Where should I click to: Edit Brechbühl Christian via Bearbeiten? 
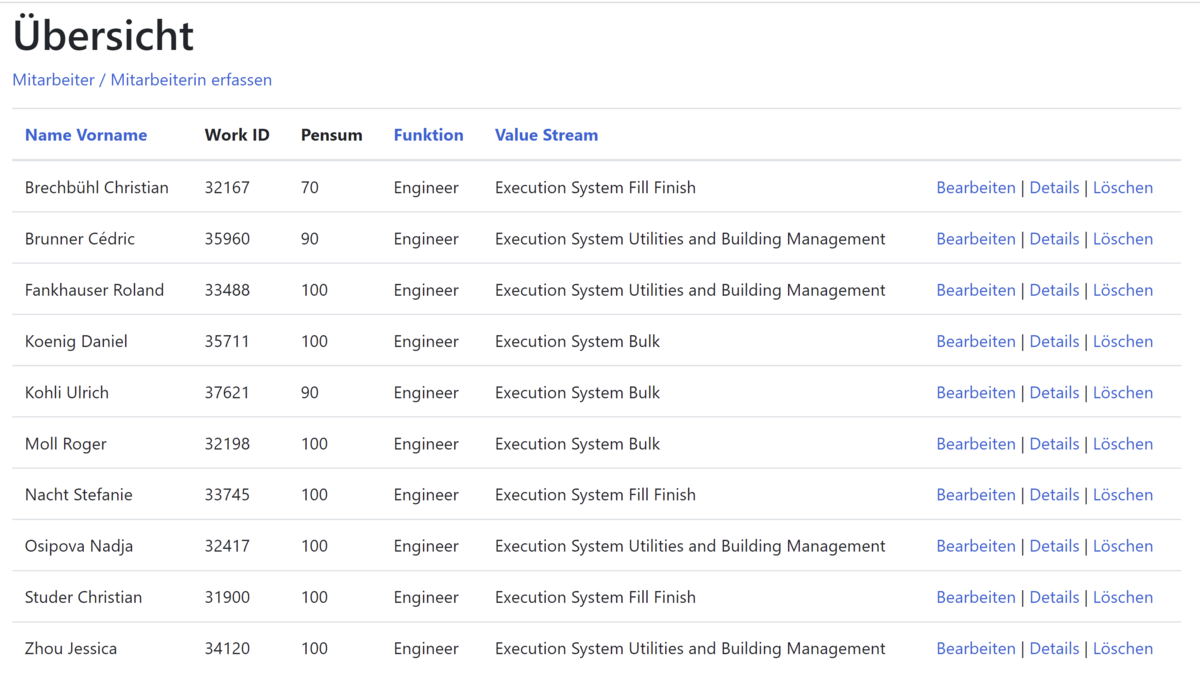tap(975, 188)
